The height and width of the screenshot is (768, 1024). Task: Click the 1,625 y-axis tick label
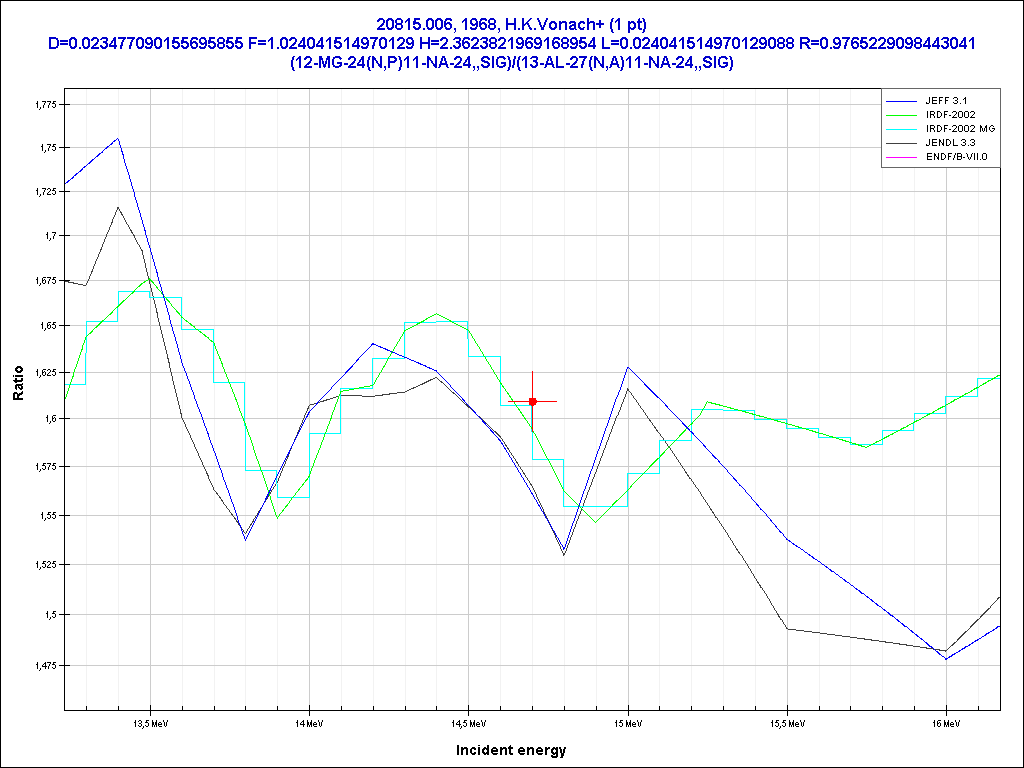[x=47, y=372]
